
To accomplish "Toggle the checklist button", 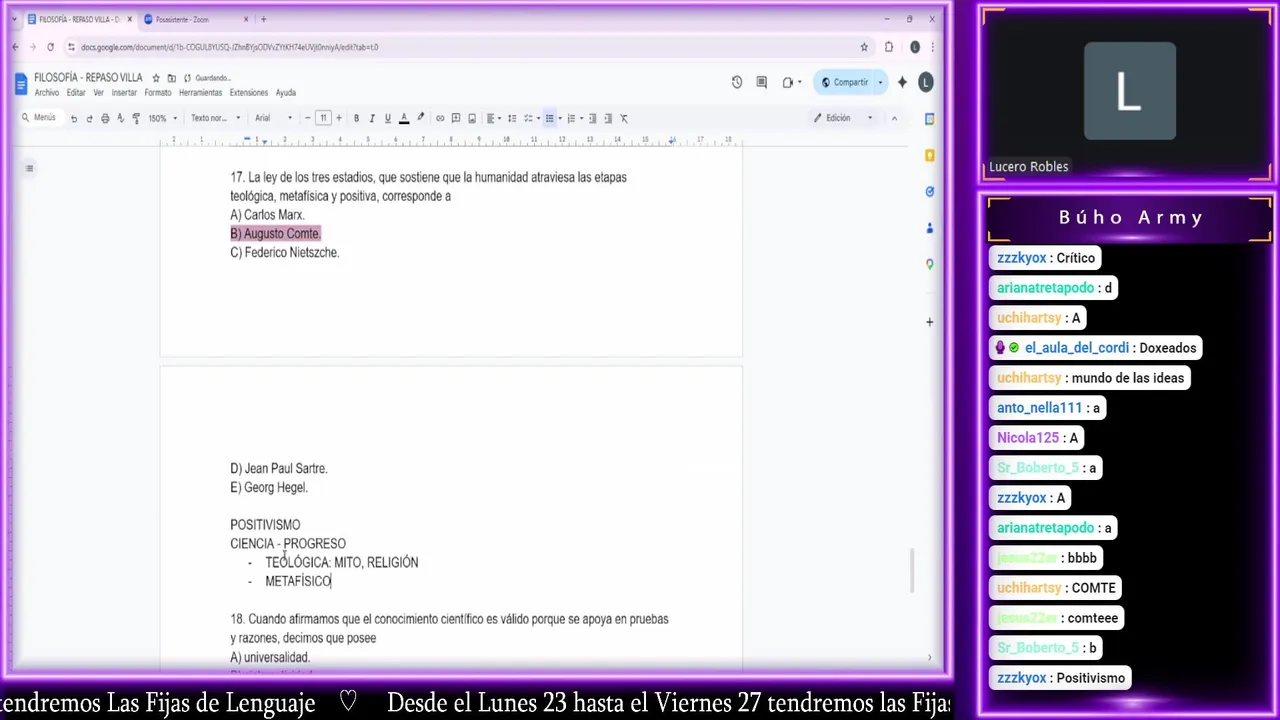I will point(528,118).
